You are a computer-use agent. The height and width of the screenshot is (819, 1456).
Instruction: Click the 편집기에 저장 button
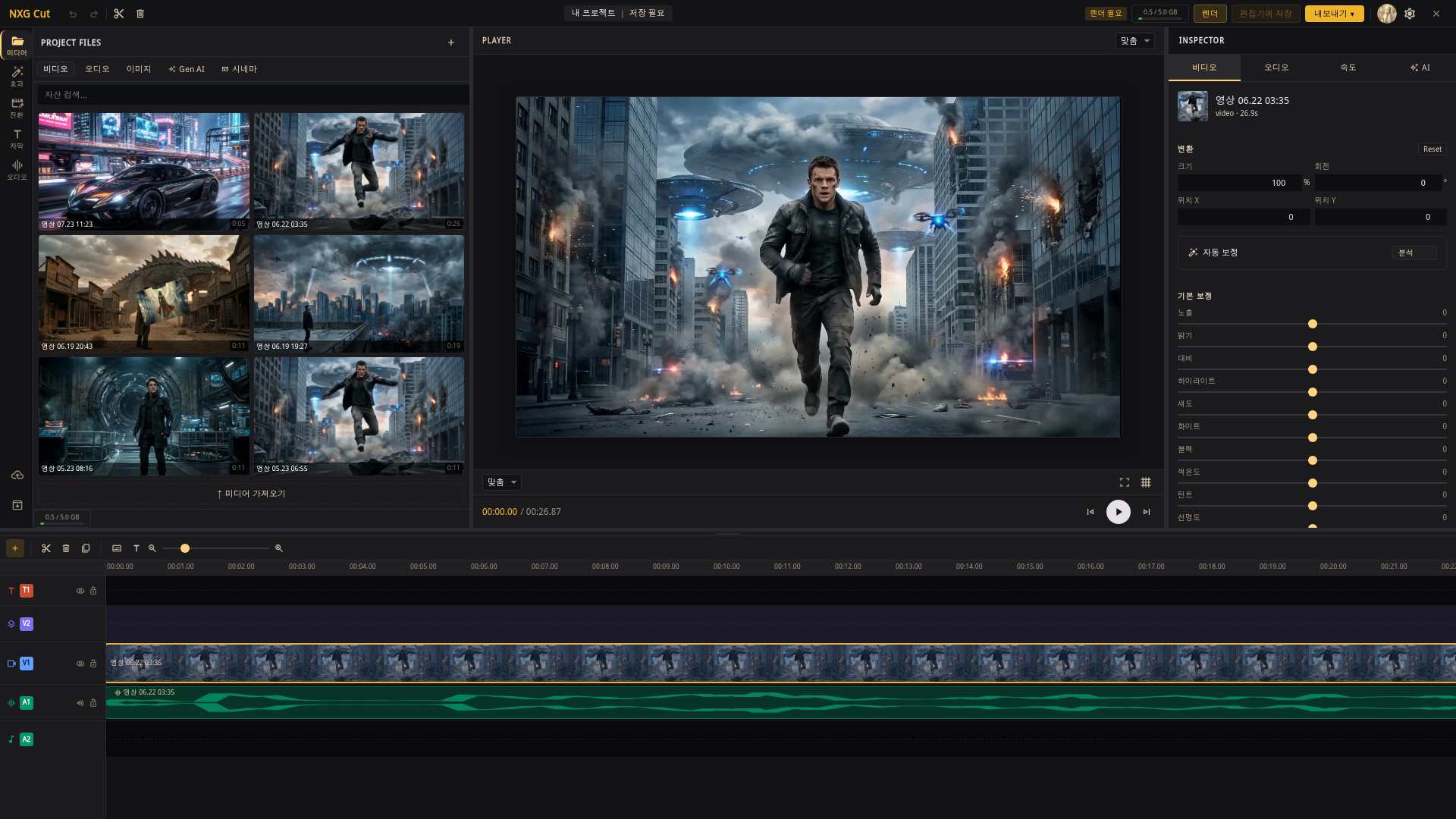pyautogui.click(x=1265, y=14)
